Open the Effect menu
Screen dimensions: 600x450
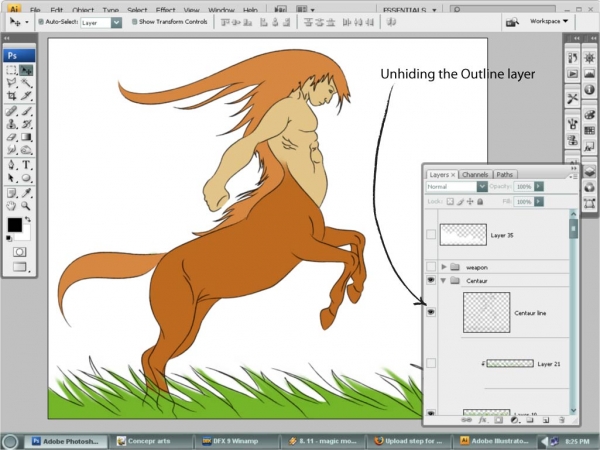pos(166,10)
